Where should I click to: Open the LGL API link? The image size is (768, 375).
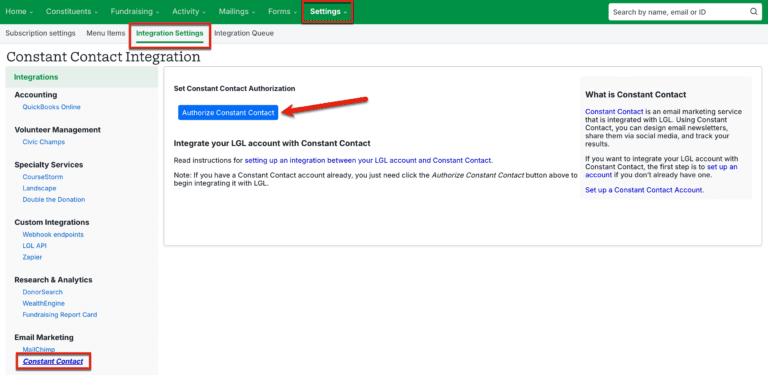[34, 246]
